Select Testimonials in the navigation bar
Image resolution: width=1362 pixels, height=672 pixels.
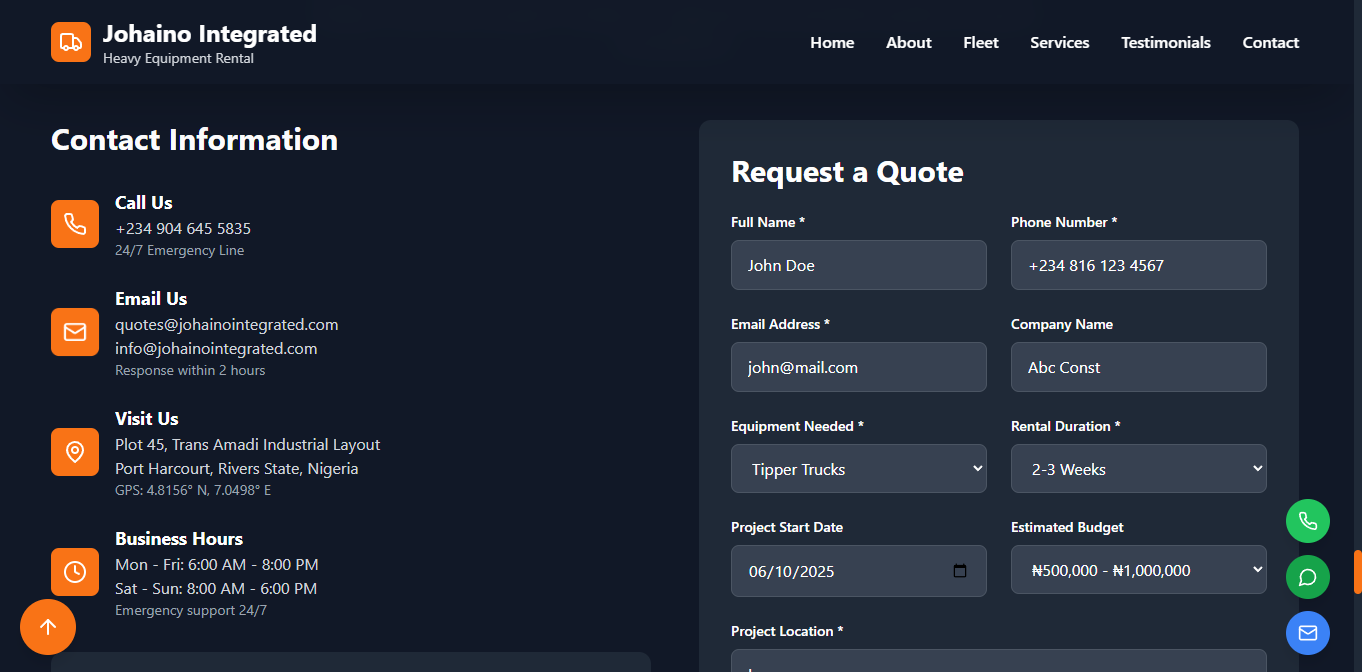coord(1165,42)
